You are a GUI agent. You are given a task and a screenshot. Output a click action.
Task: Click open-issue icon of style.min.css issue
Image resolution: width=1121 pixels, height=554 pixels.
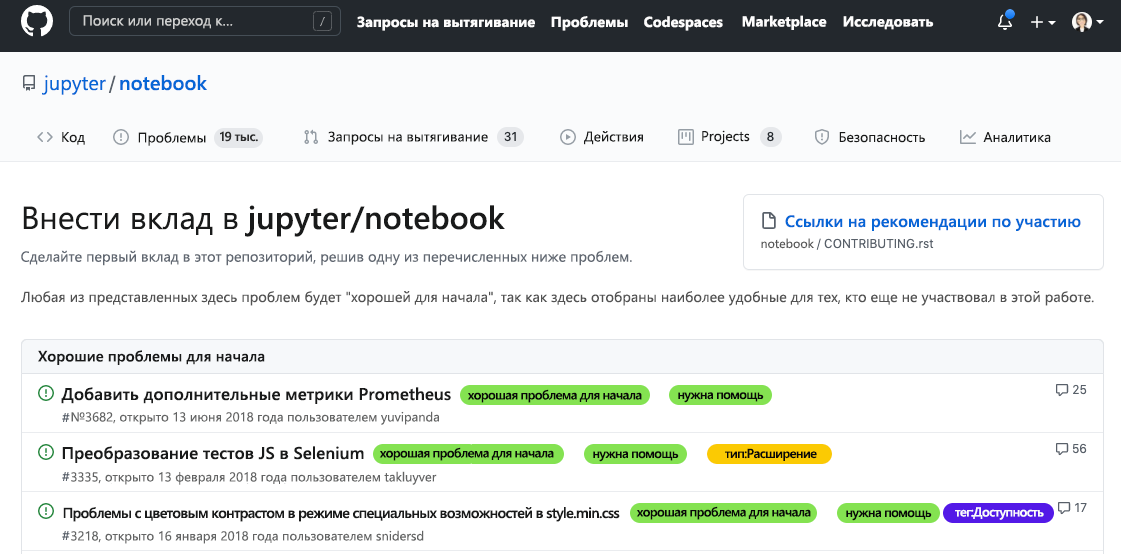click(x=46, y=511)
